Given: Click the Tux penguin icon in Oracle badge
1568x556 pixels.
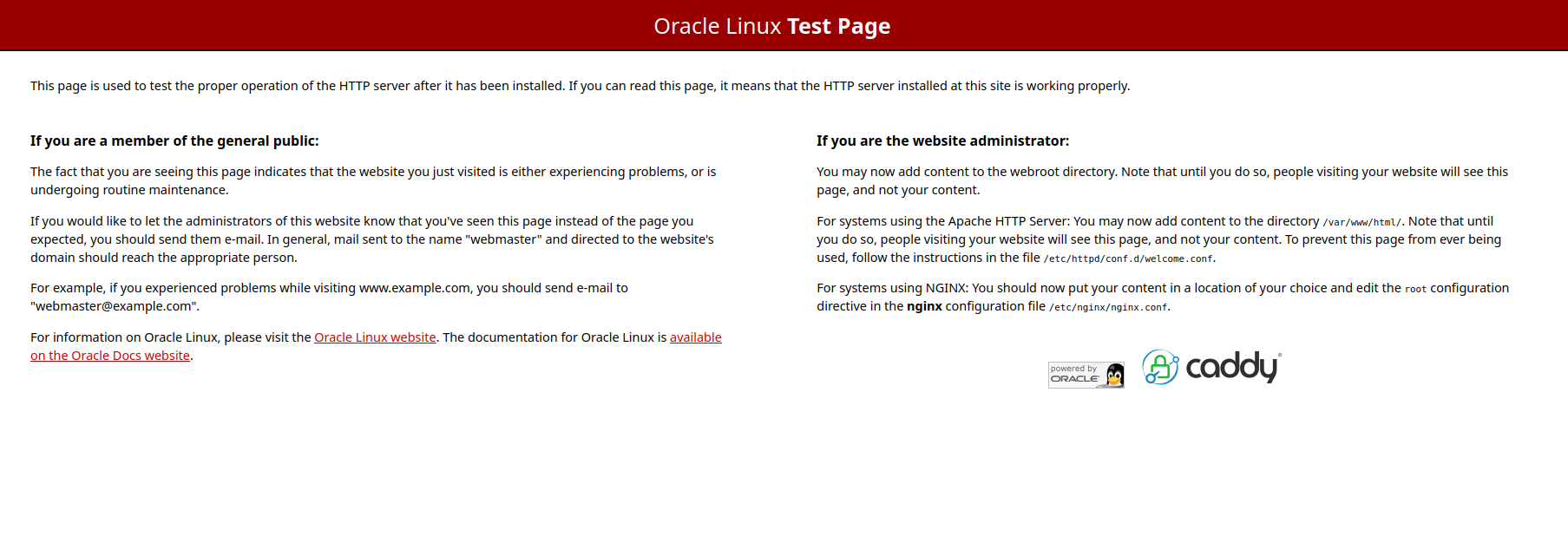Looking at the screenshot, I should point(1114,375).
